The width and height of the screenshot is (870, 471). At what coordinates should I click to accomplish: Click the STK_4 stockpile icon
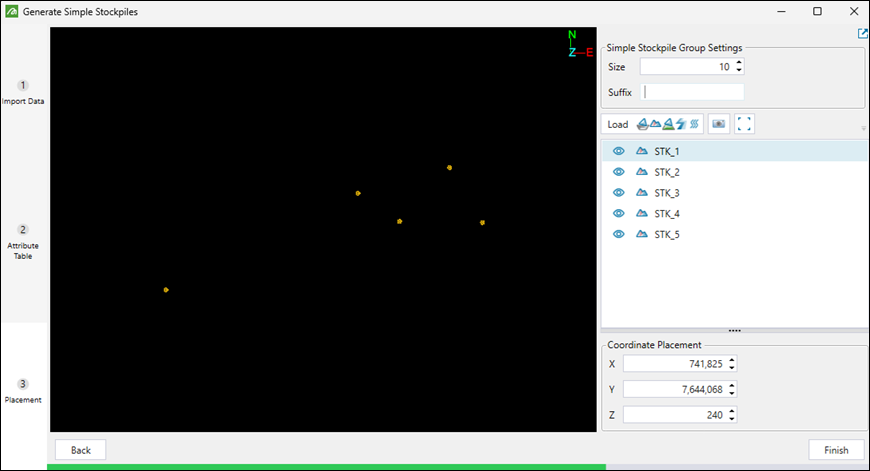(642, 214)
